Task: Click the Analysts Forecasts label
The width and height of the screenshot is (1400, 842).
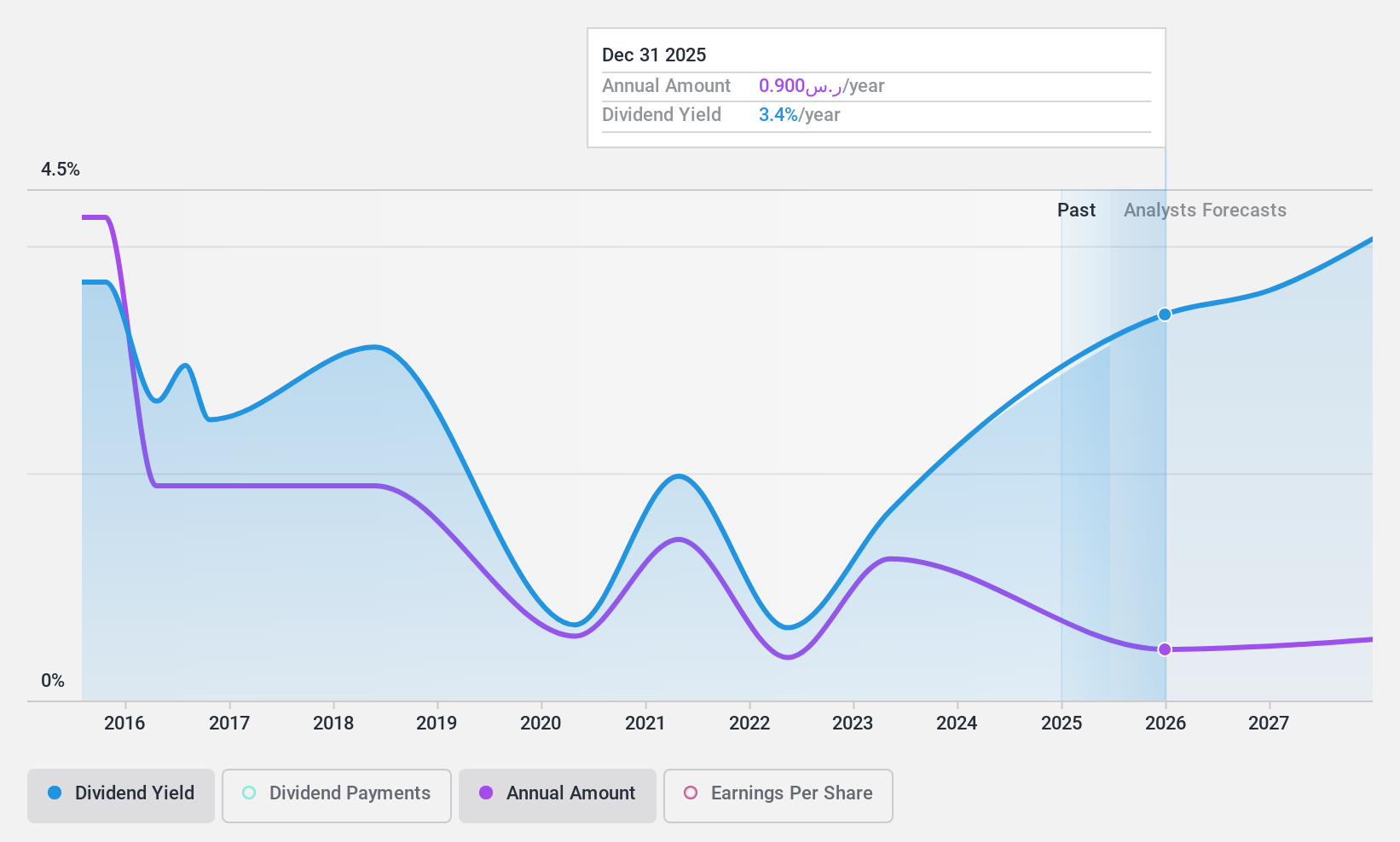Action: click(1205, 210)
